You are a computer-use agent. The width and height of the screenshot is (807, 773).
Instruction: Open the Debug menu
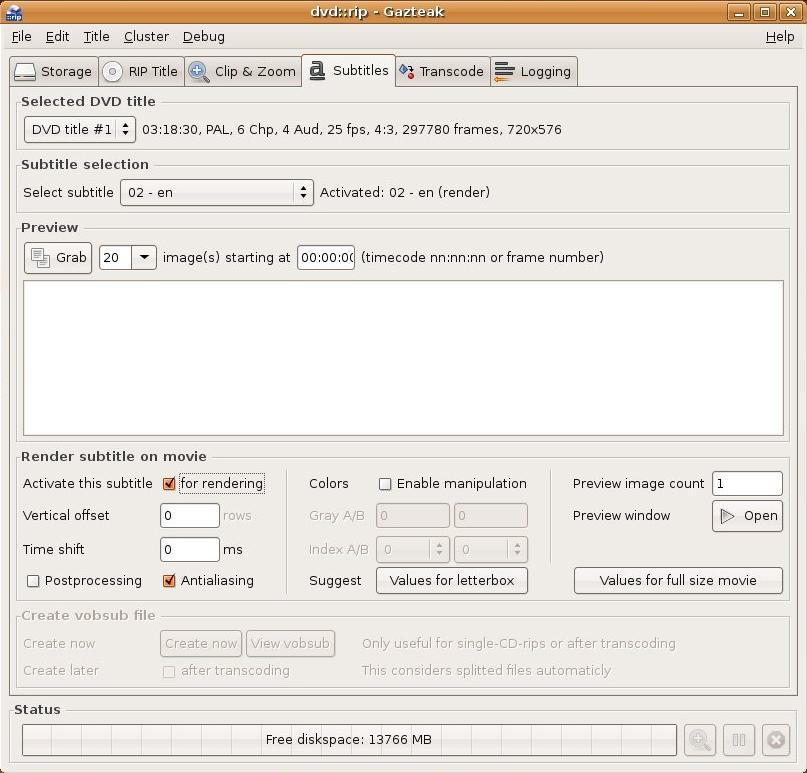click(x=204, y=37)
